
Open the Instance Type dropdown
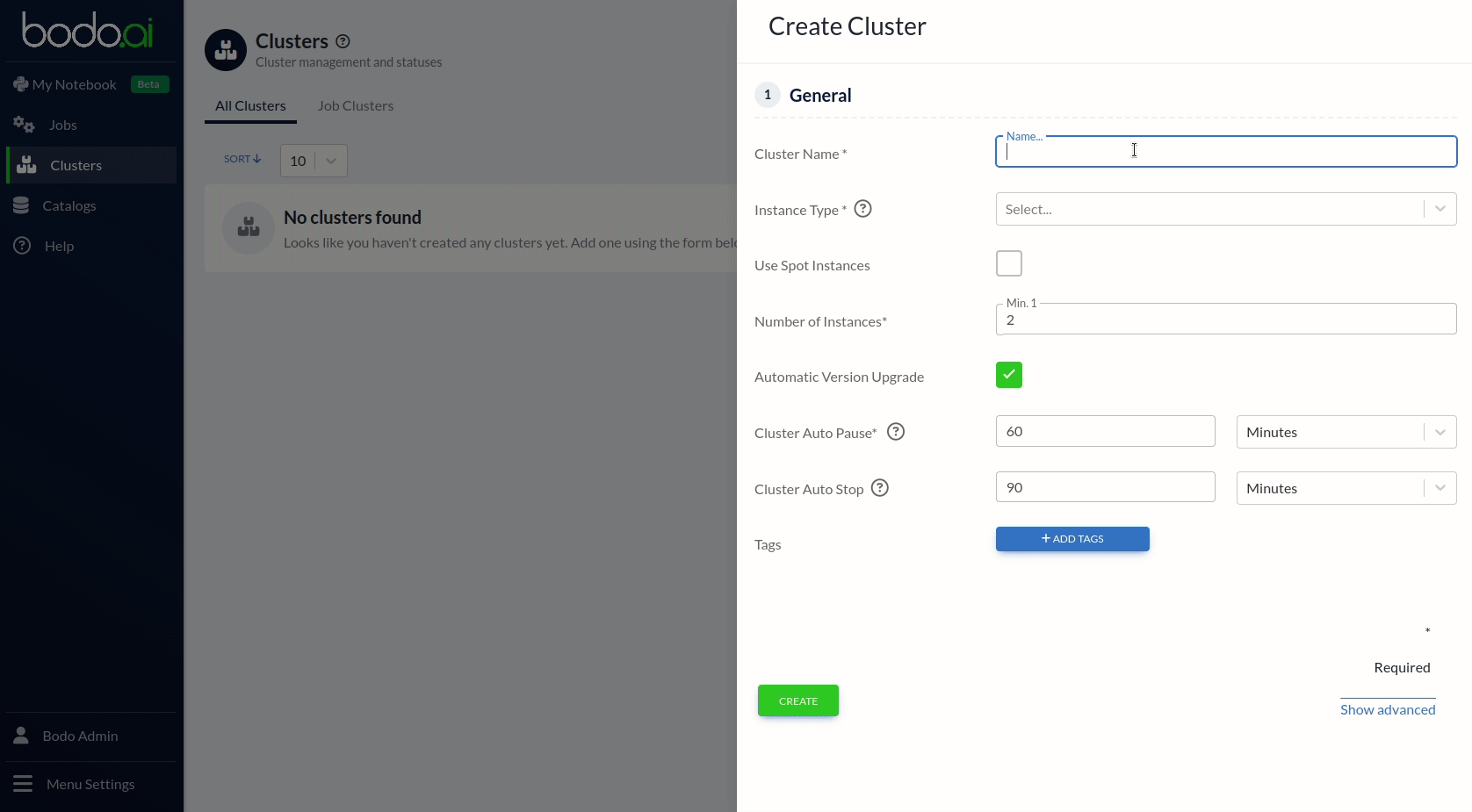[1224, 209]
